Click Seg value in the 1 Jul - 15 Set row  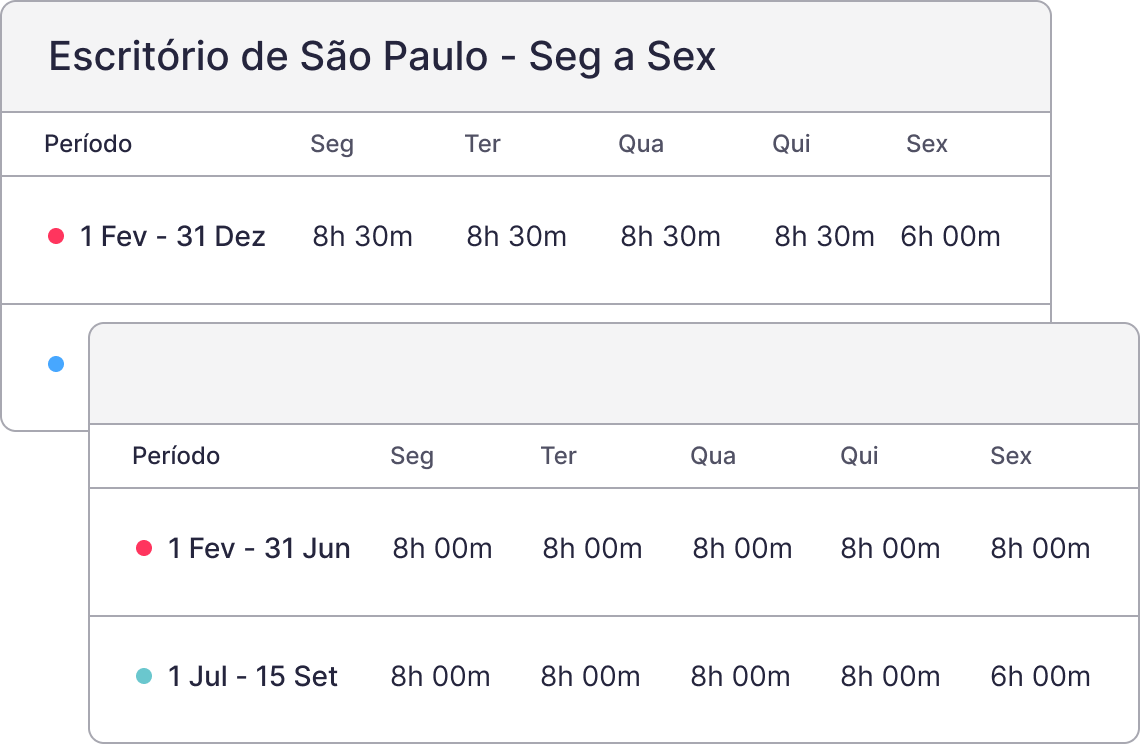tap(440, 676)
